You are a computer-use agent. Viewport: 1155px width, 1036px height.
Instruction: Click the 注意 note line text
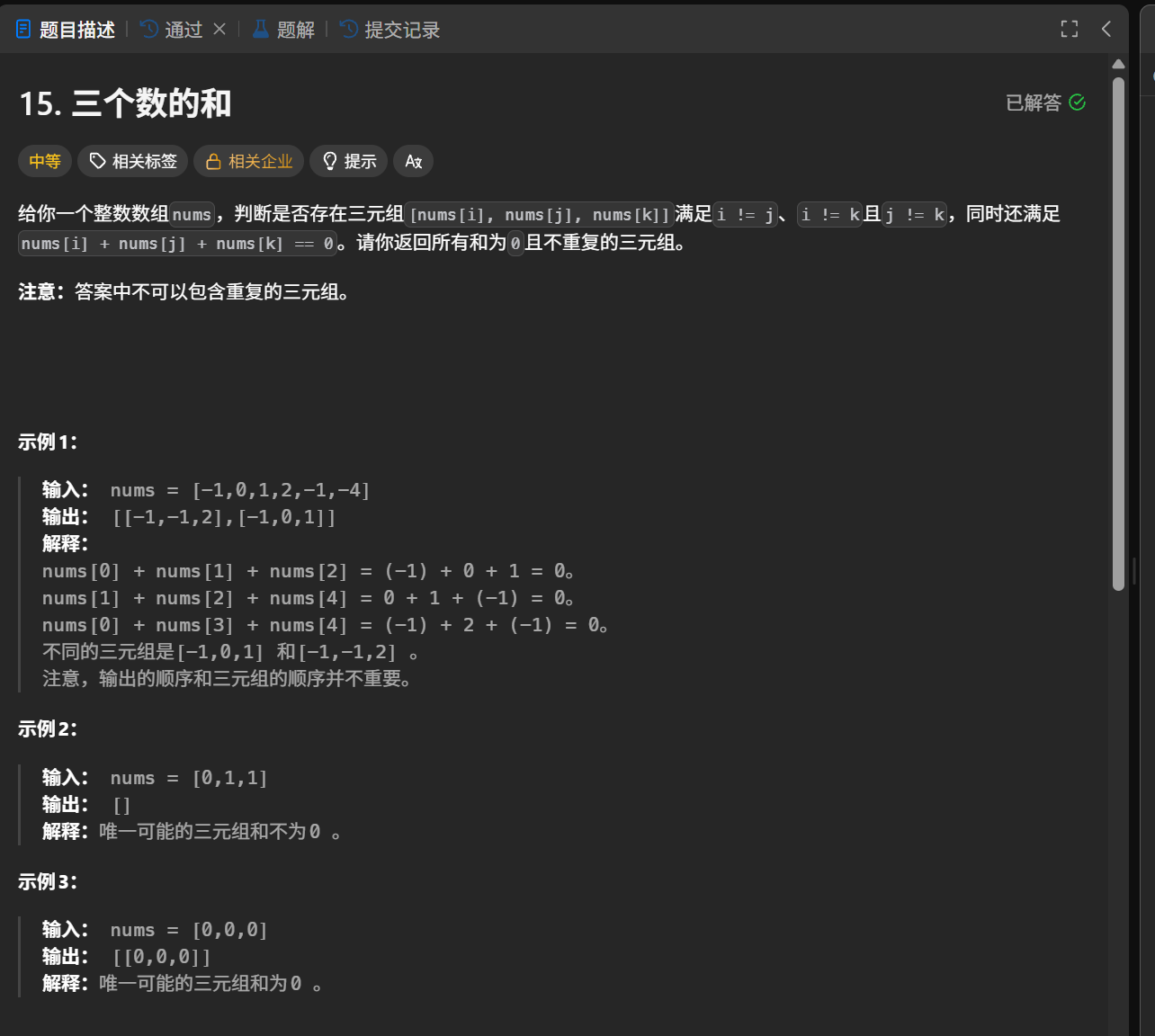pyautogui.click(x=184, y=291)
